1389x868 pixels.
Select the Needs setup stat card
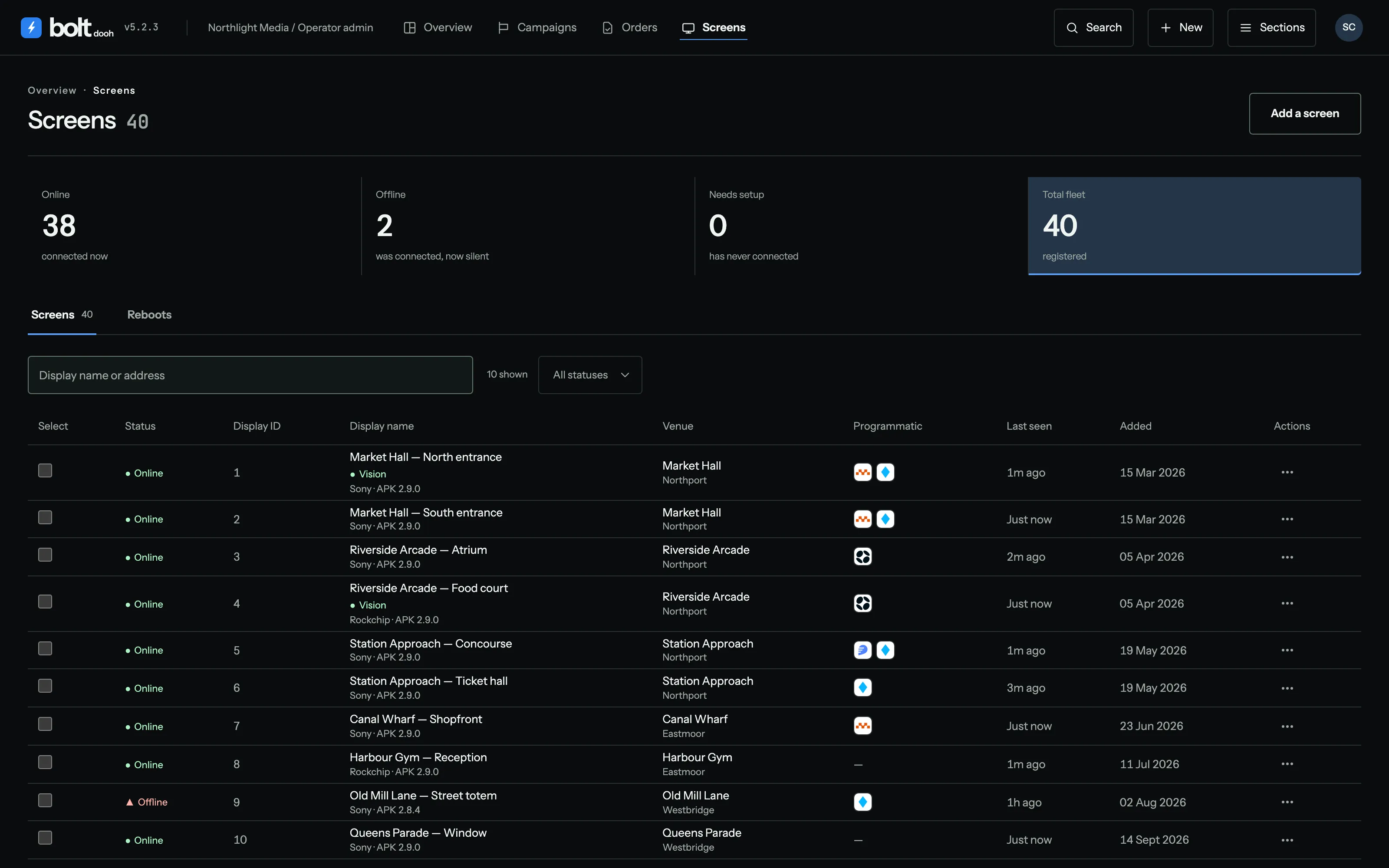click(x=861, y=226)
